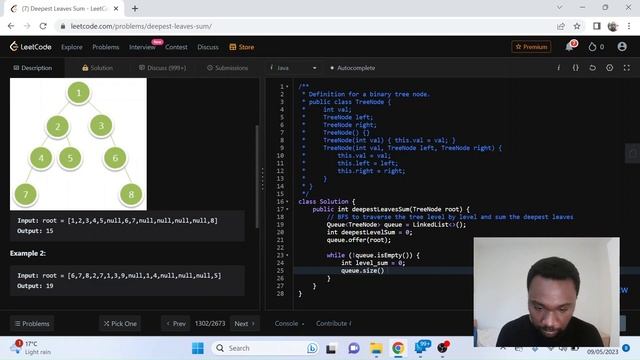This screenshot has width=640, height=360.
Task: Go to the Prev problem
Action: (176, 324)
